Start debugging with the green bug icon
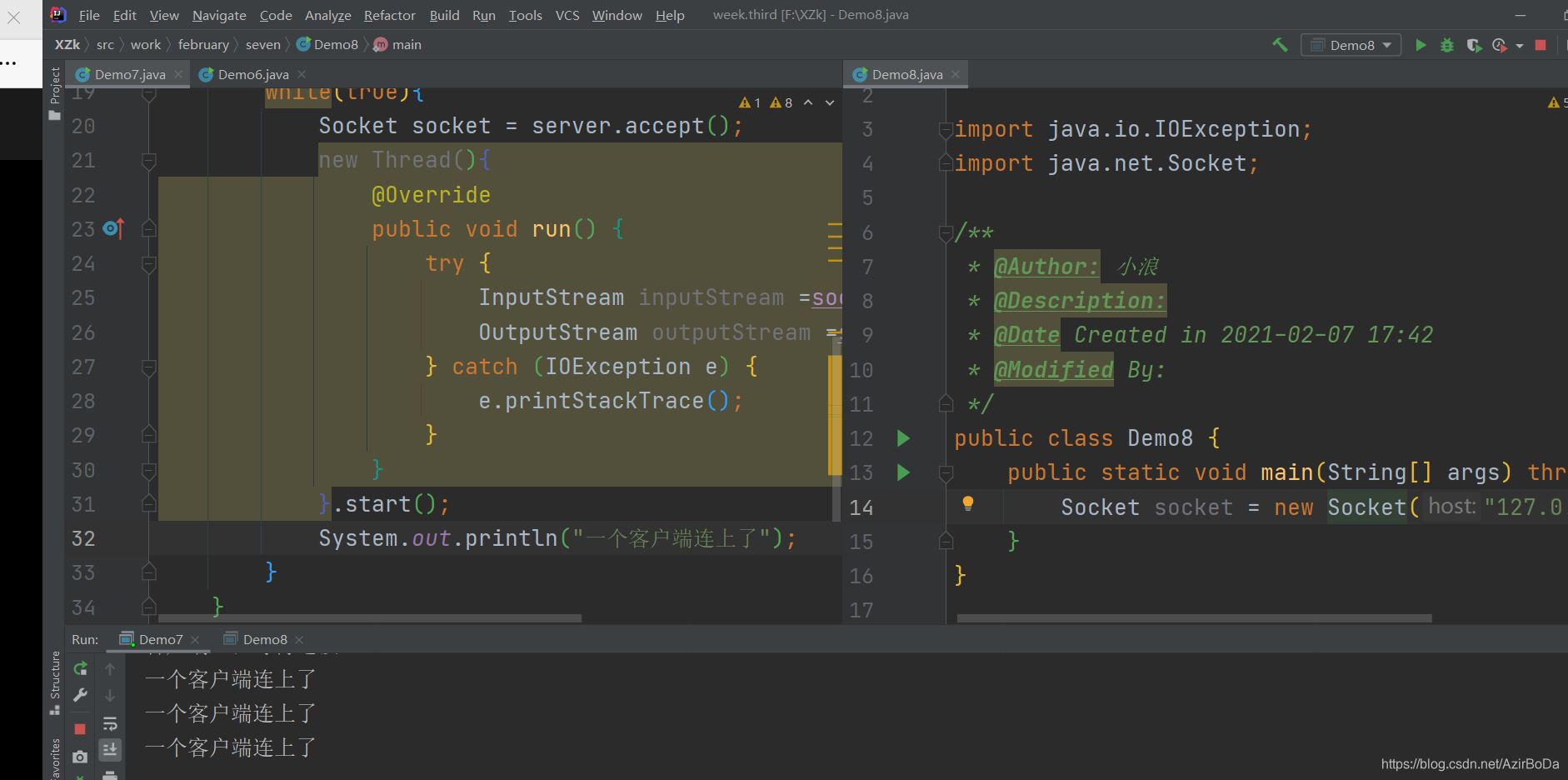This screenshot has width=1568, height=780. (1447, 45)
